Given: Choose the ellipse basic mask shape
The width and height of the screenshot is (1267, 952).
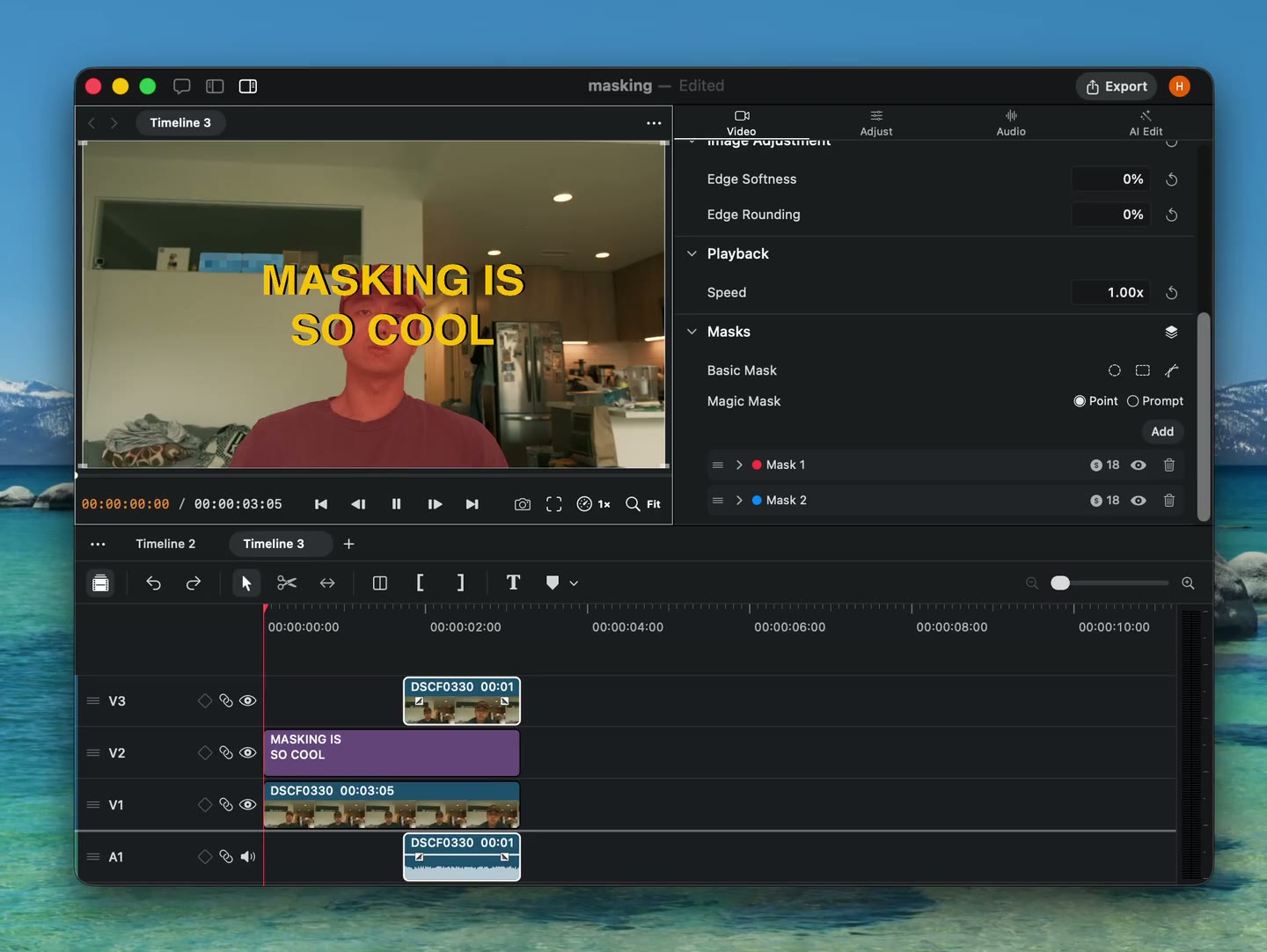Looking at the screenshot, I should pos(1115,370).
